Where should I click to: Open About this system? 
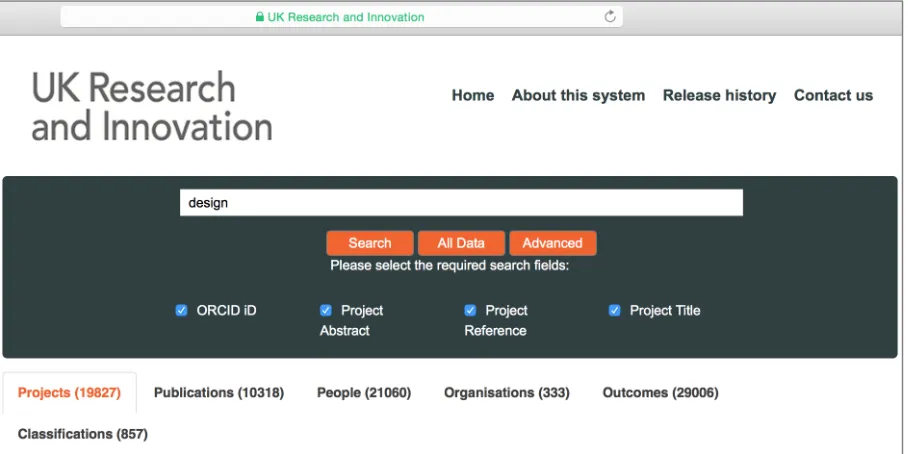pos(579,96)
